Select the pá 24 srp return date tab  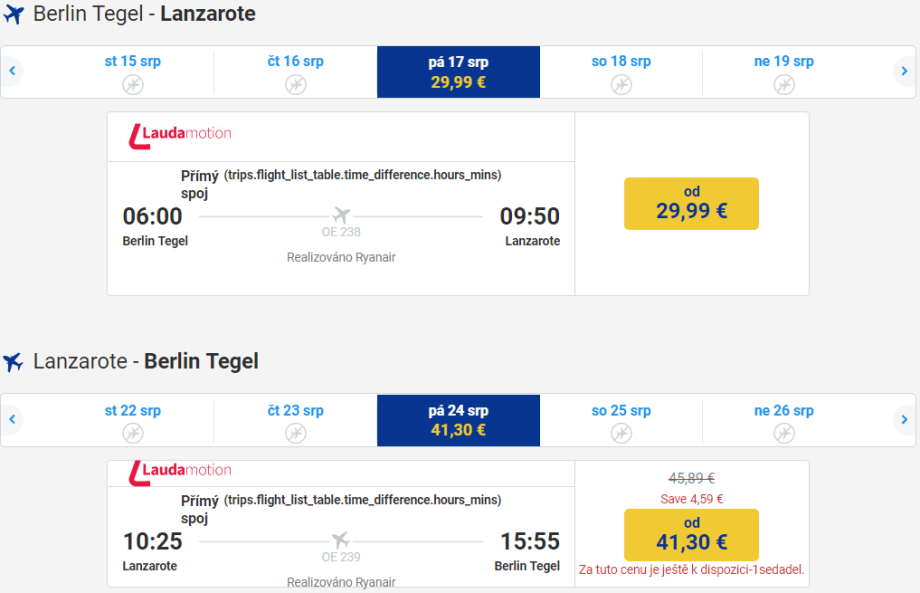pos(458,420)
